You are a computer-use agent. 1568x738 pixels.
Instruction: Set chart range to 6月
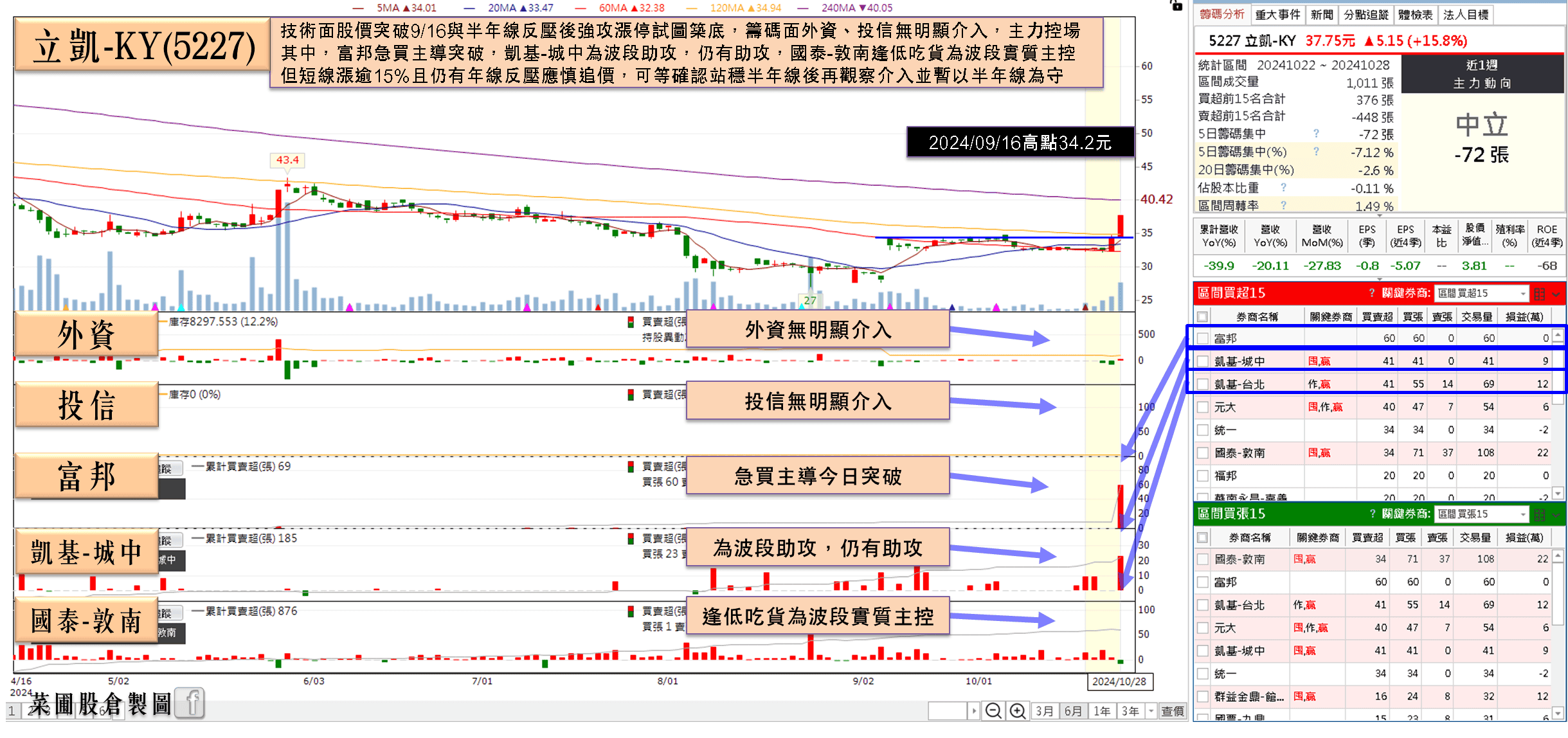tap(1073, 710)
